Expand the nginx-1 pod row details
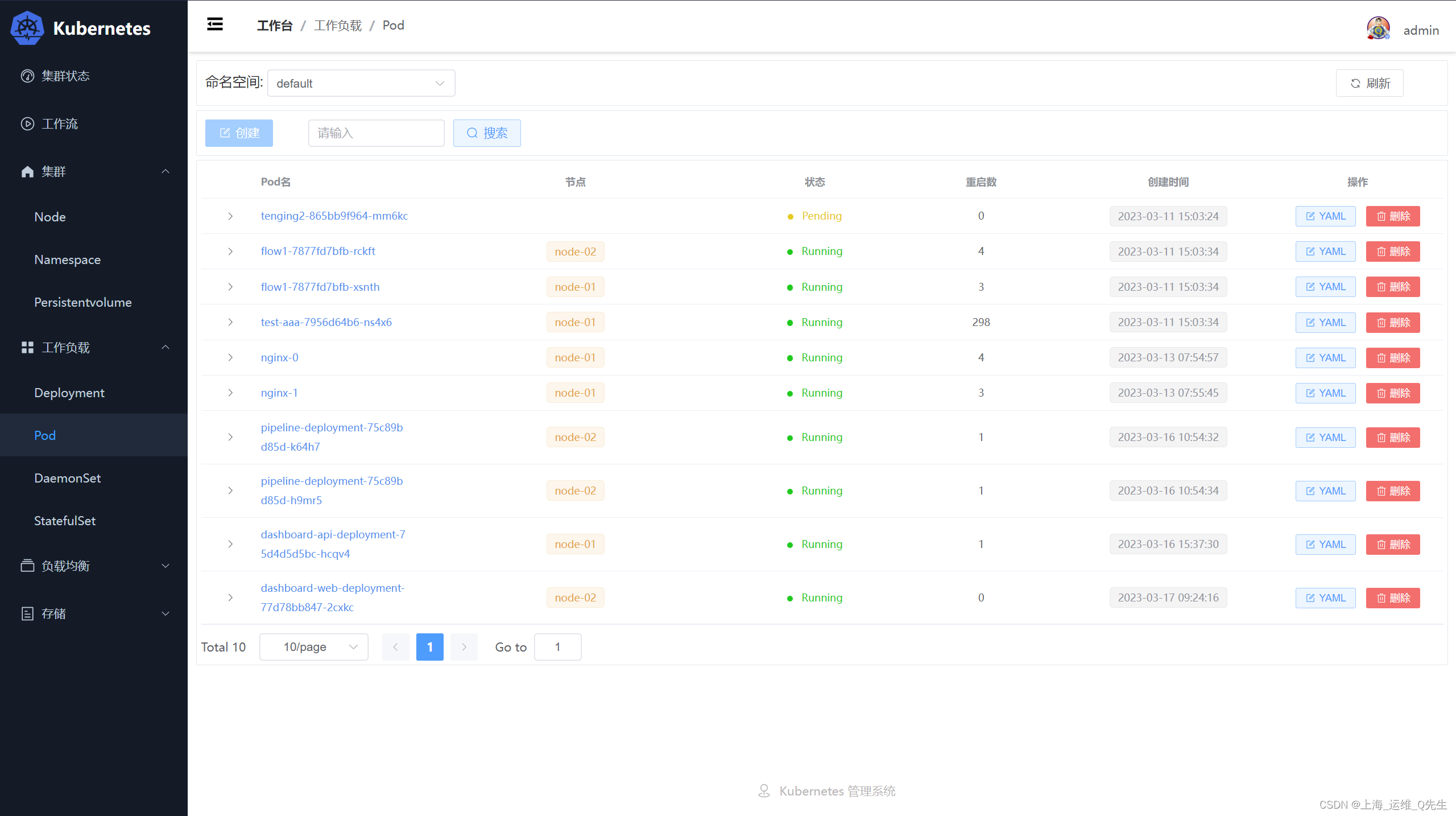Viewport: 1456px width, 816px height. pyautogui.click(x=230, y=393)
